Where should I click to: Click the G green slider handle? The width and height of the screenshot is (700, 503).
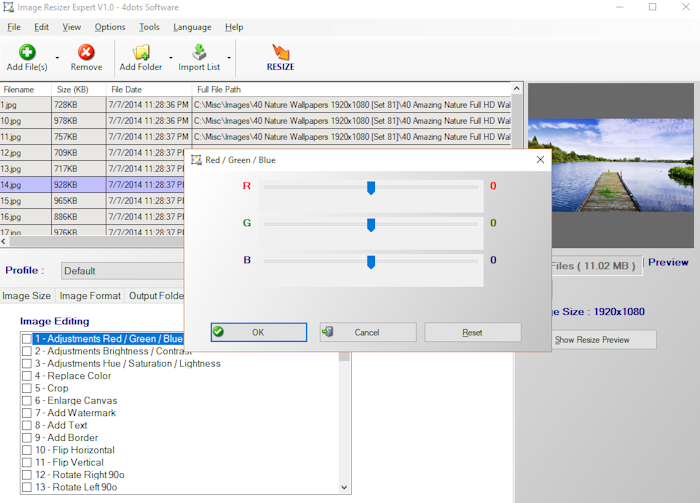[x=371, y=225]
